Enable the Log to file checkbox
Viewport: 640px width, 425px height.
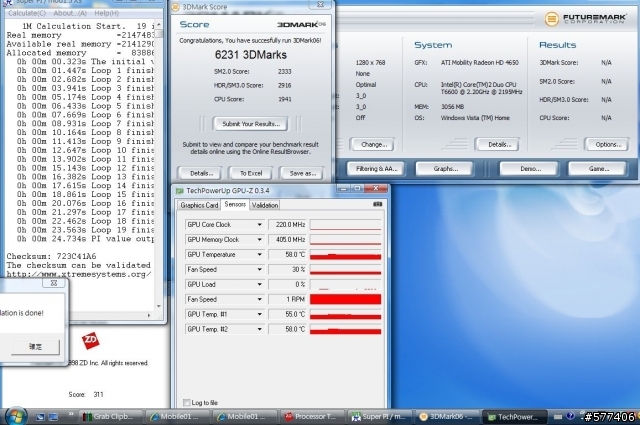point(187,403)
